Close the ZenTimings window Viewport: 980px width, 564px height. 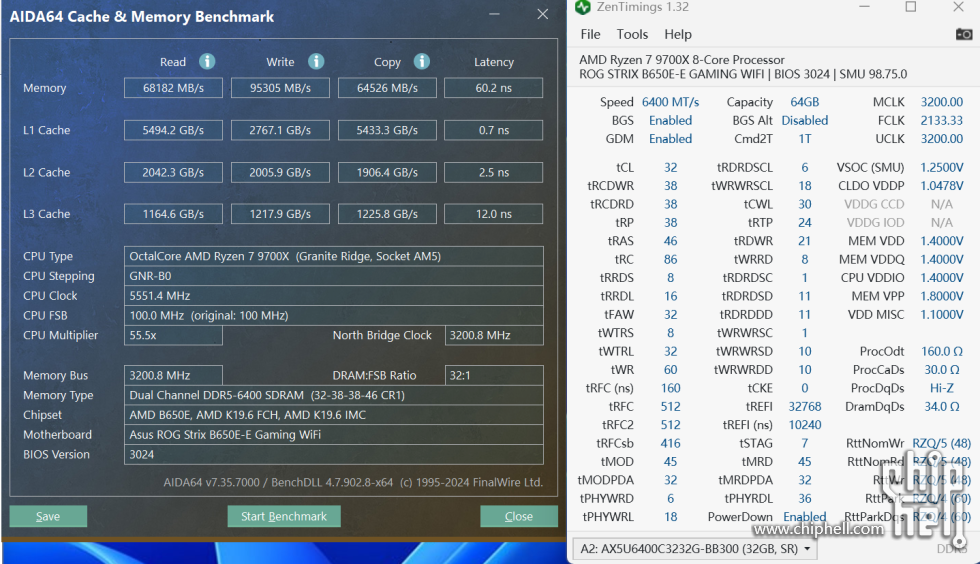coord(958,7)
